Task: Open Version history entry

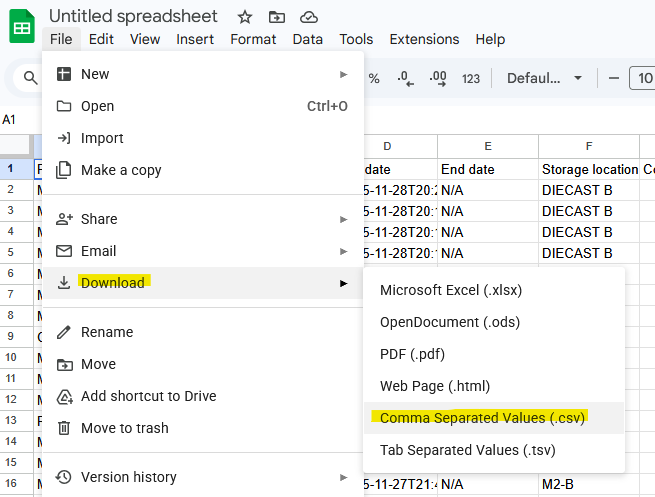Action: 203,477
